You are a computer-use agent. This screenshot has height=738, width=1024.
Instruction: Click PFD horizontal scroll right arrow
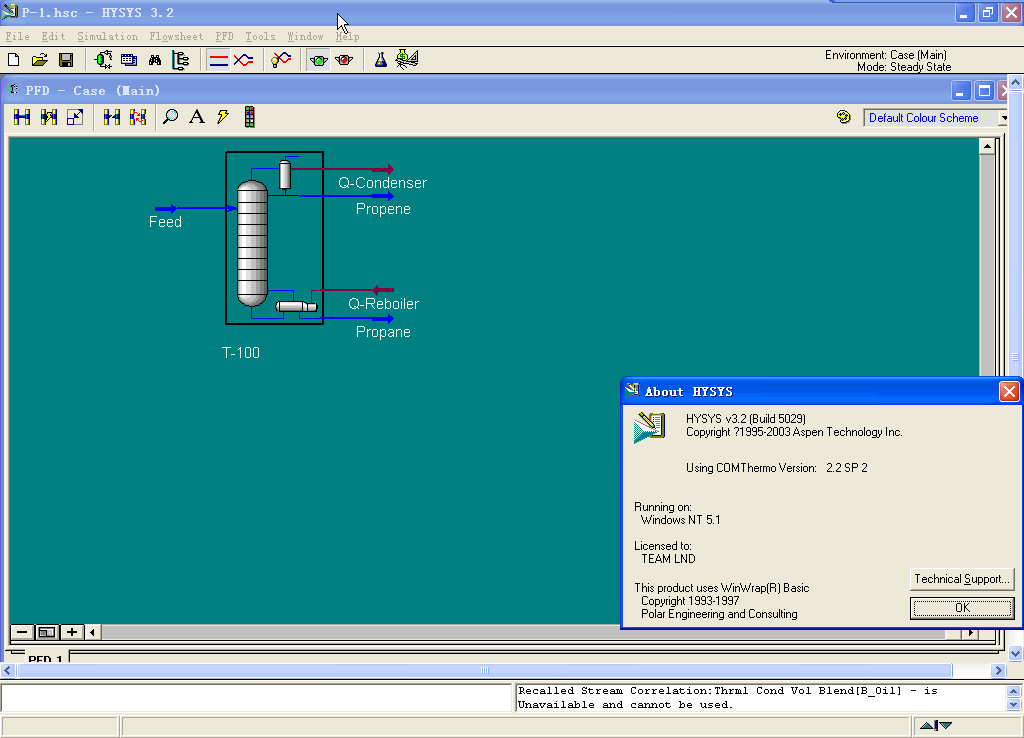click(971, 632)
